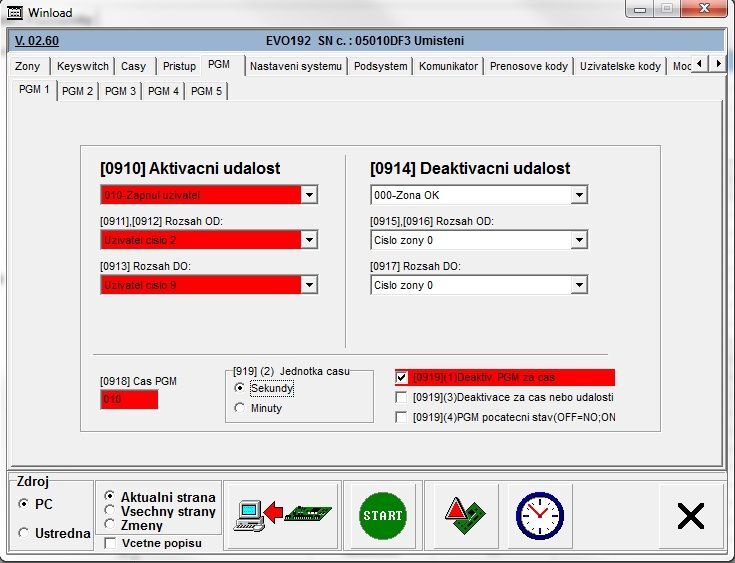735x563 pixels.
Task: Choose Ustredna as the source
Action: point(24,533)
